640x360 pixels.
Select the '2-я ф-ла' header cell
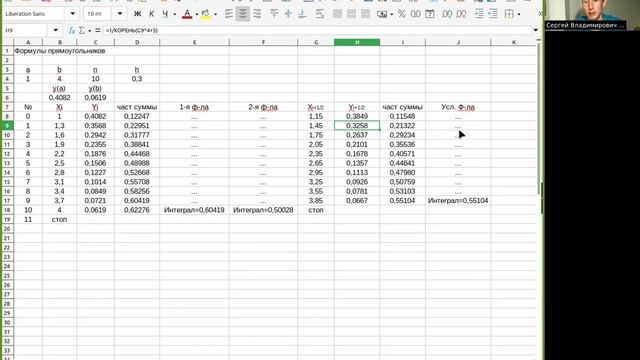coord(263,107)
